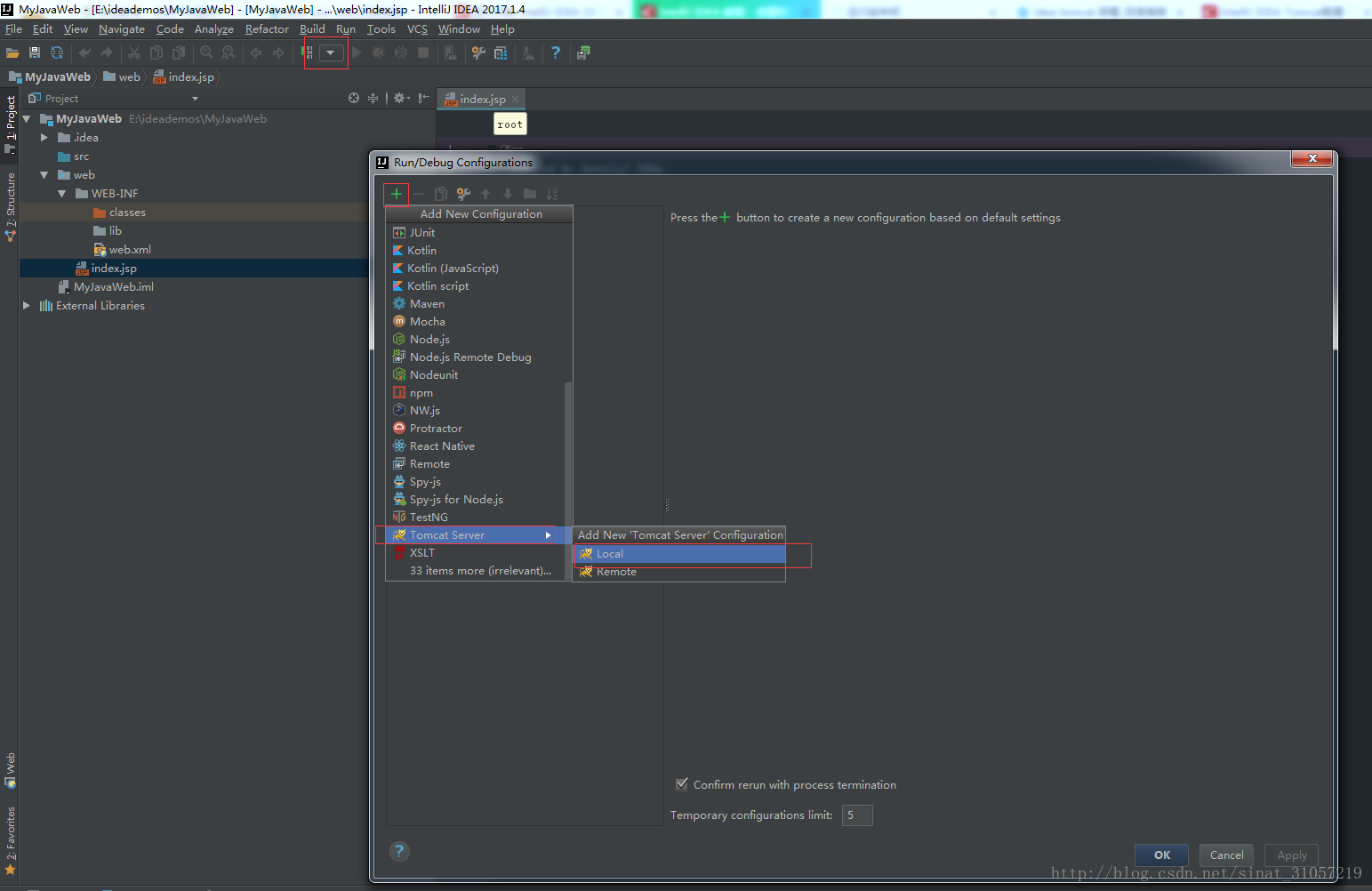Open the Favorites side tool window
The width and height of the screenshot is (1372, 891).
11,839
